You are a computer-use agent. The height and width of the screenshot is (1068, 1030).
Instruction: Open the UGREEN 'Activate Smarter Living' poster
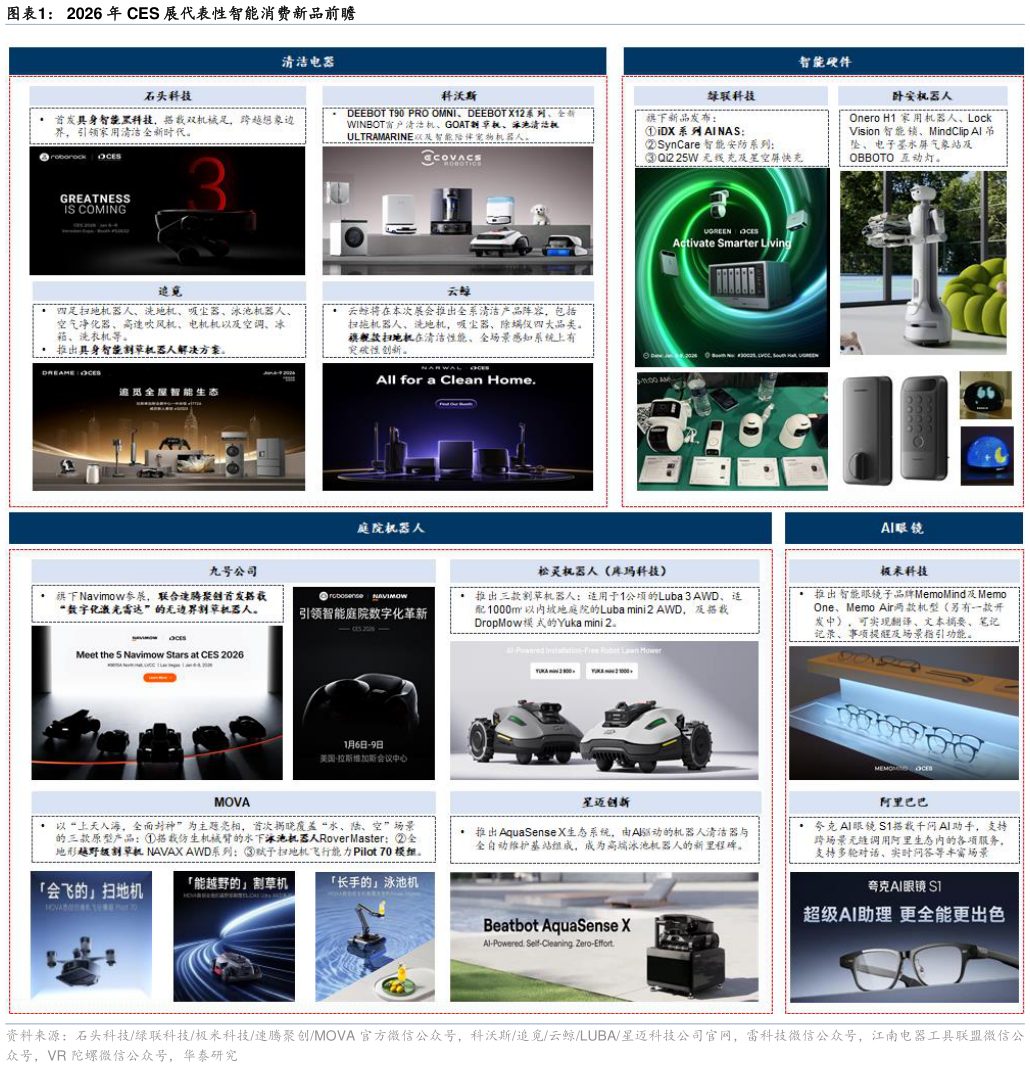[731, 268]
